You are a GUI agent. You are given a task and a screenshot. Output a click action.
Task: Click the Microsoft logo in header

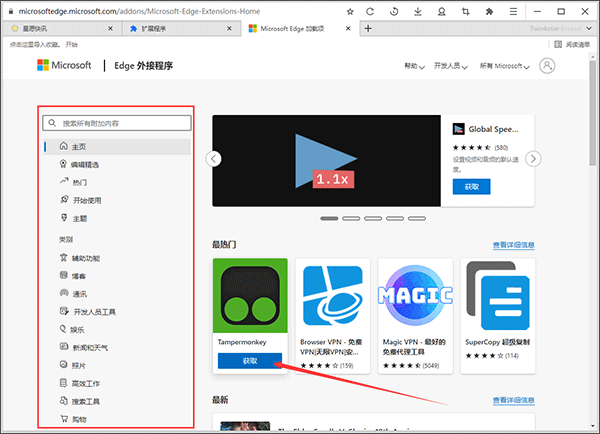pos(67,66)
